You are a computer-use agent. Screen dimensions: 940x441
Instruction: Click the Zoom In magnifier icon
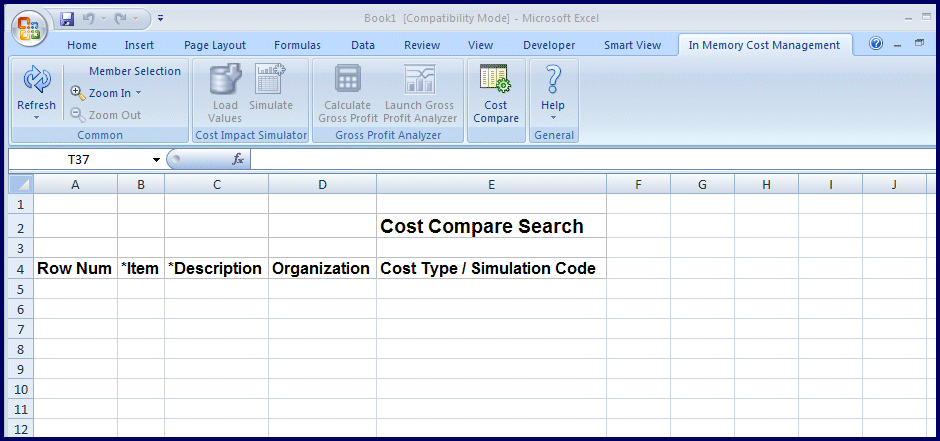78,93
